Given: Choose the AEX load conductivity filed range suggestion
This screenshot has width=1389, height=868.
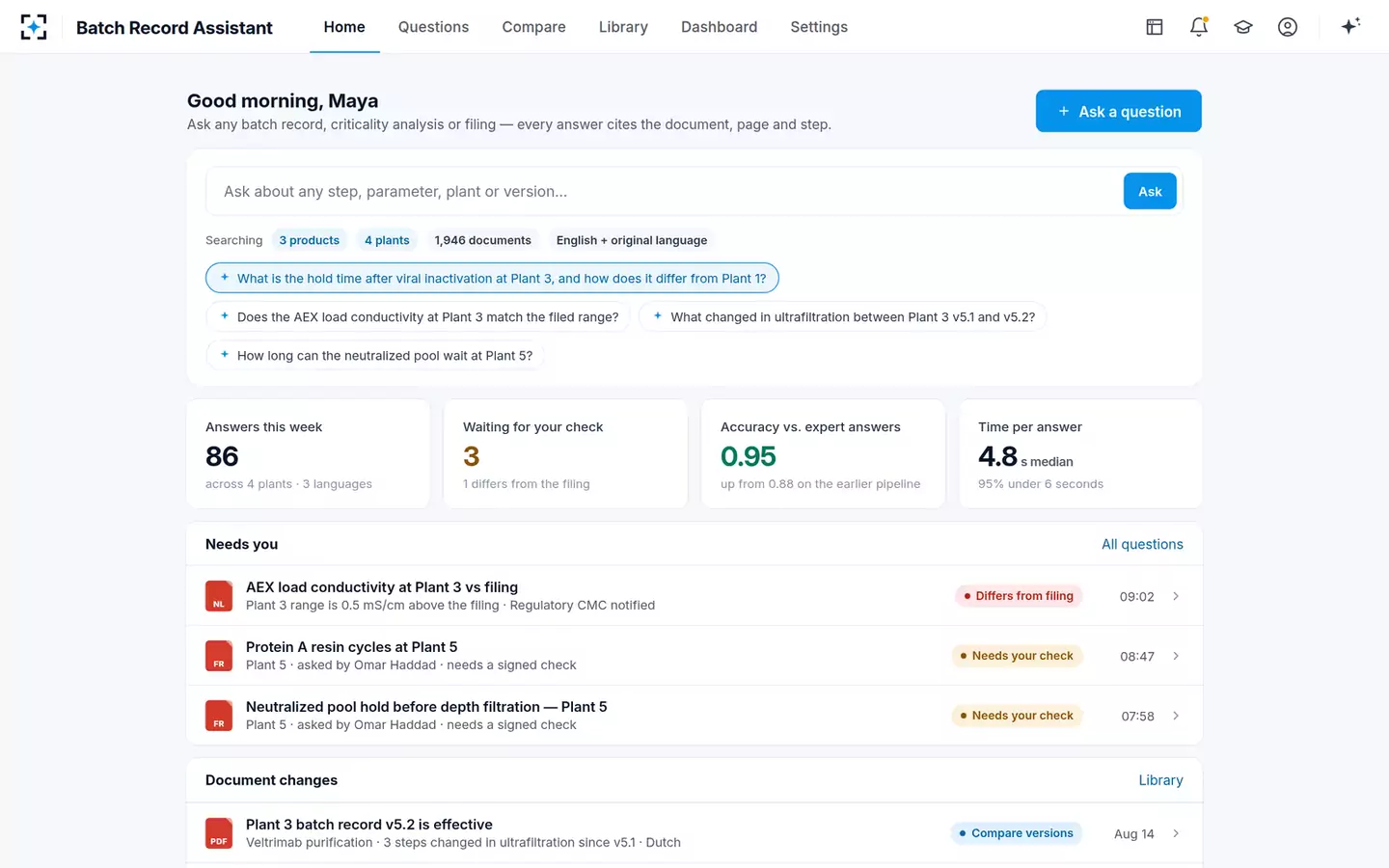Looking at the screenshot, I should [x=418, y=316].
